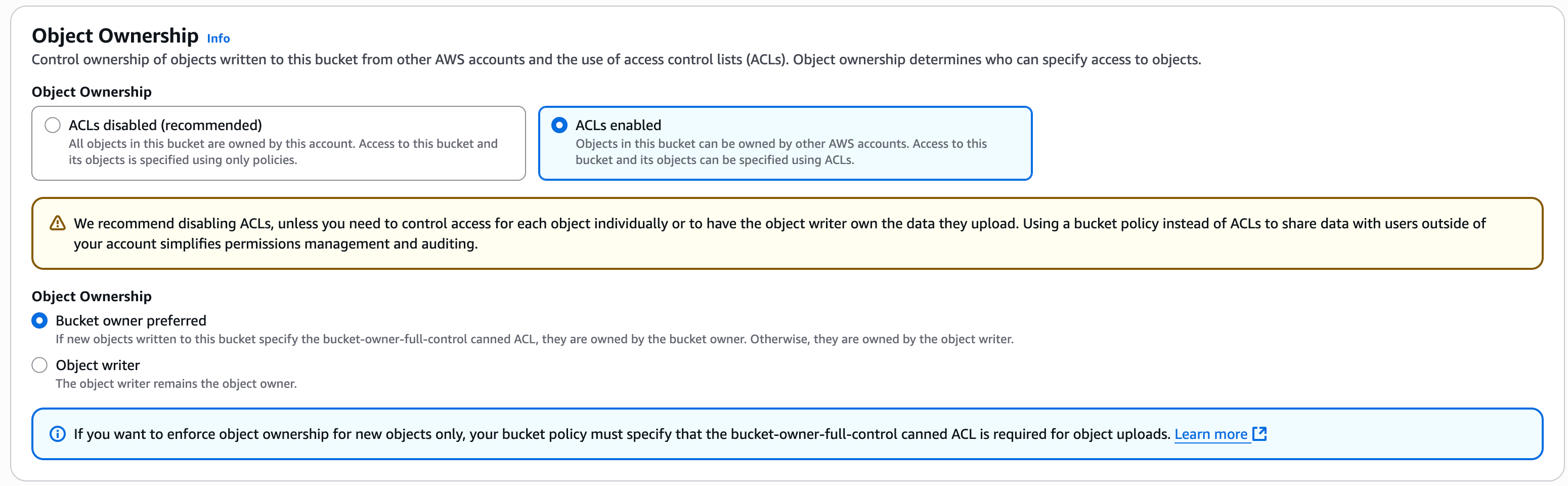The image size is (1568, 486).
Task: Choose the Bucket owner preferred radio button
Action: 39,320
